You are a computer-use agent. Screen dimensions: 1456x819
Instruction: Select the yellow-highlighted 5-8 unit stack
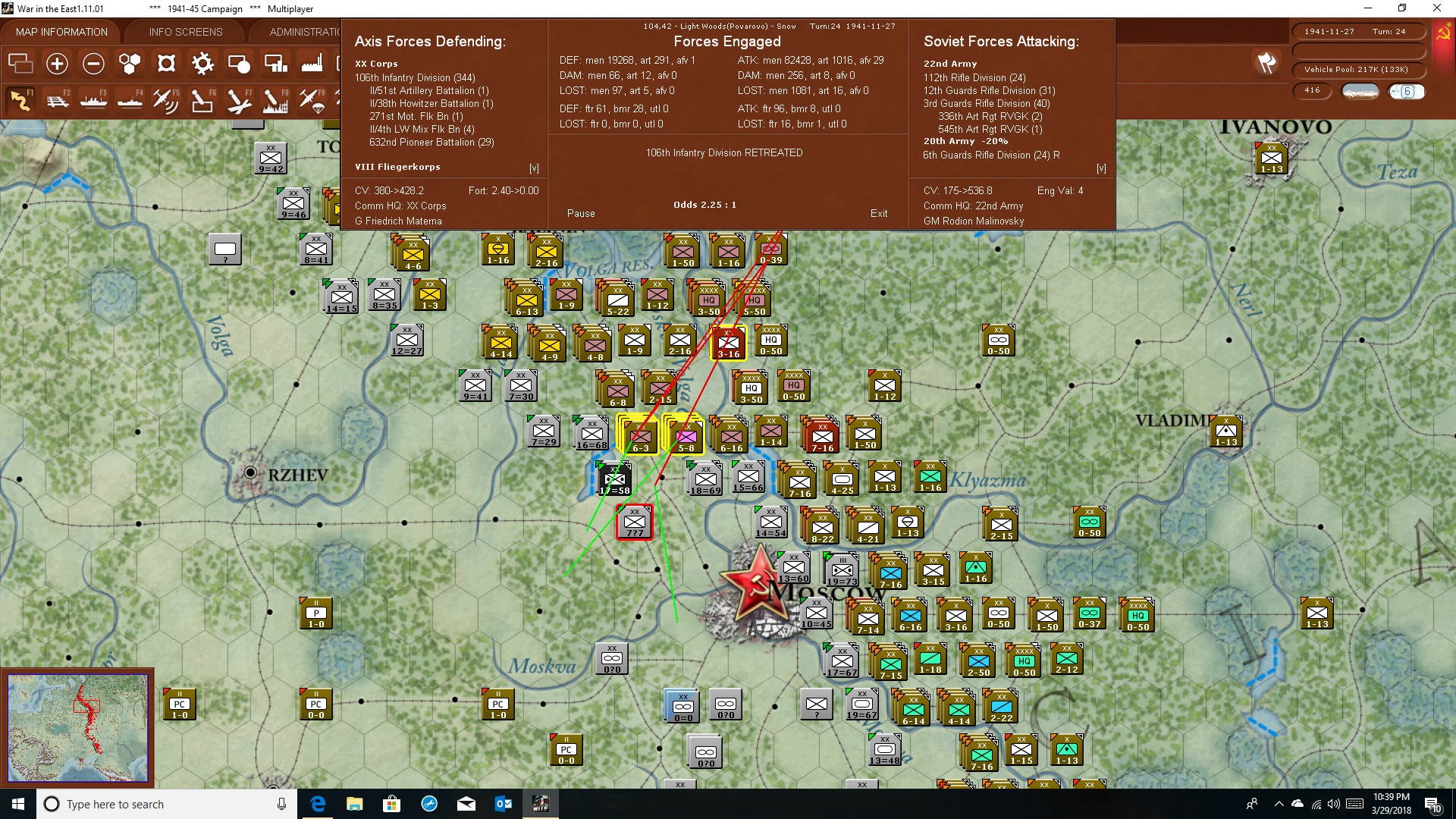click(x=685, y=435)
